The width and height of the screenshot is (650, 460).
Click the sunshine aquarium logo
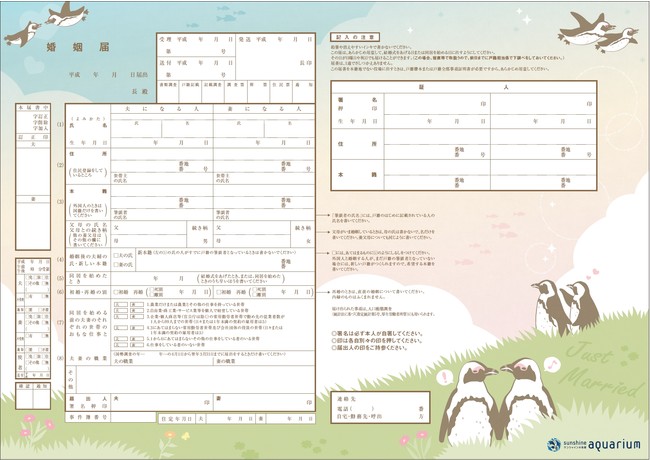(x=592, y=443)
